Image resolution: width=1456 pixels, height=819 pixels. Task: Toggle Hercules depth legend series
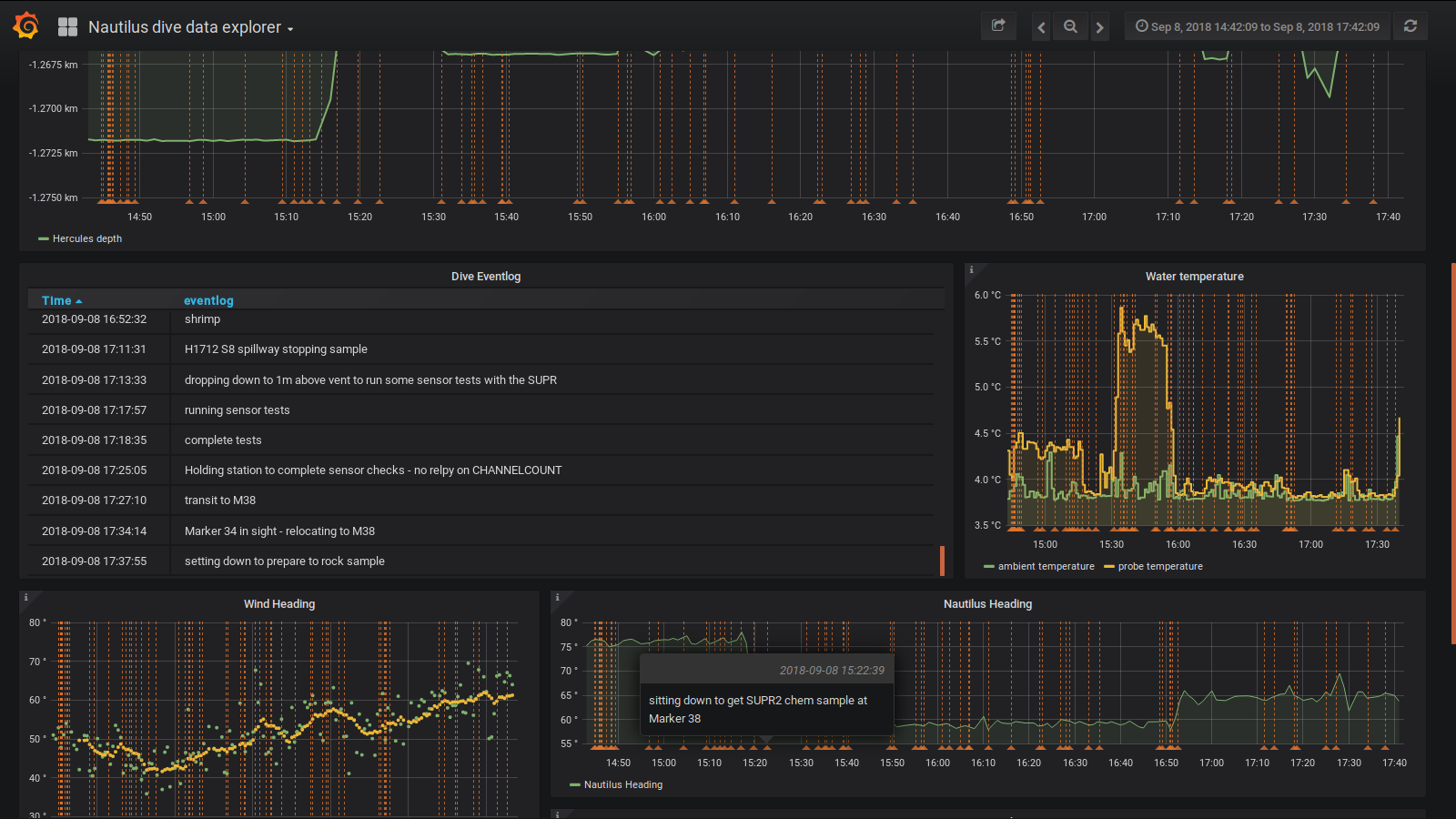click(x=87, y=238)
